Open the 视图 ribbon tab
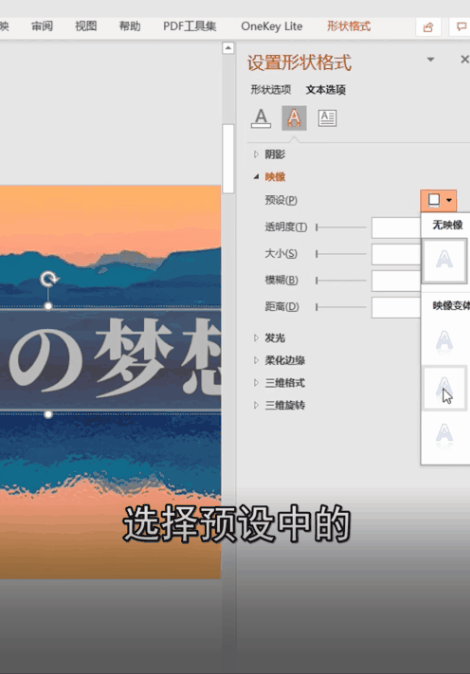The image size is (470, 674). coord(86,26)
